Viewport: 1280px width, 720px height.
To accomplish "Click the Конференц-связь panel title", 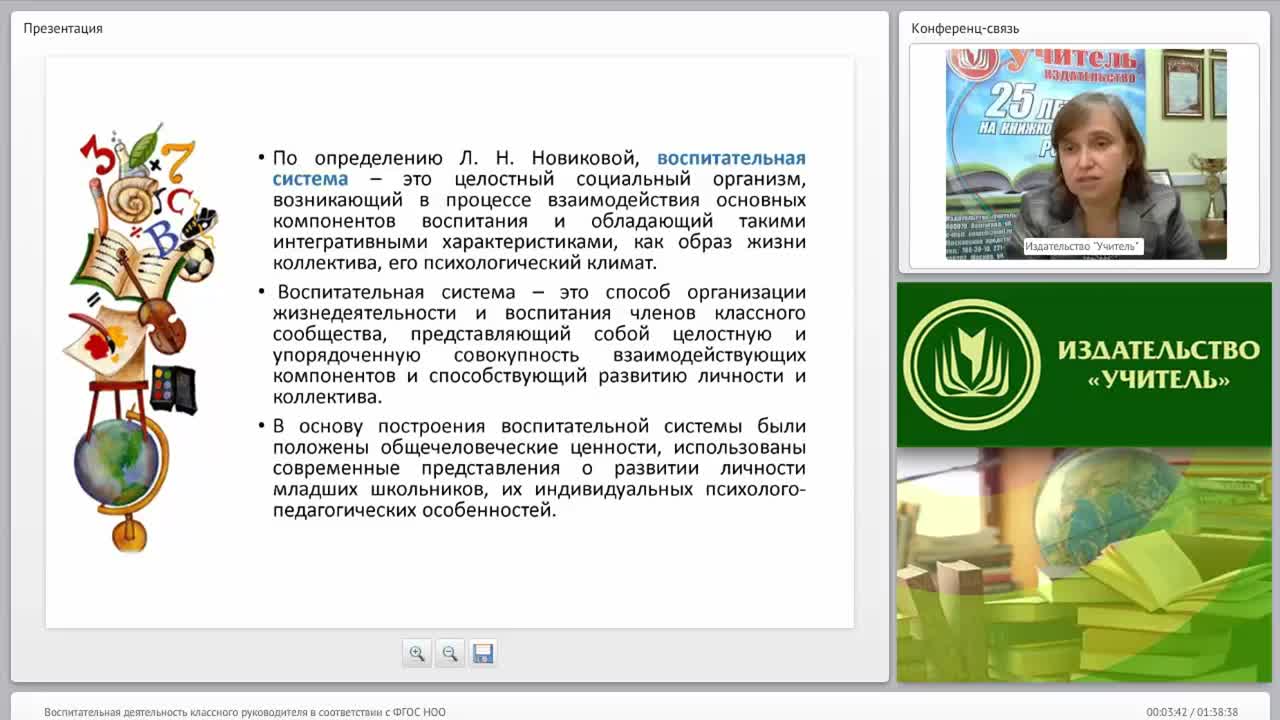I will click(965, 28).
